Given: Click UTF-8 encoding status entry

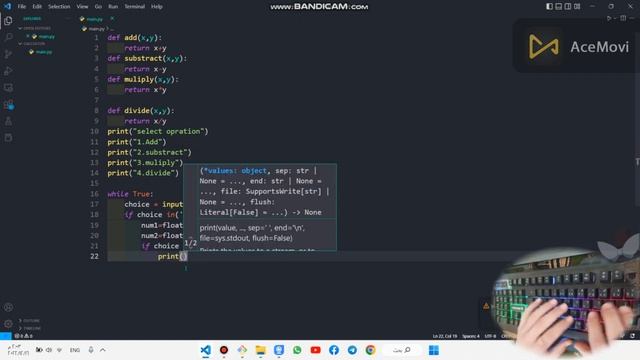Looking at the screenshot, I should point(490,336).
